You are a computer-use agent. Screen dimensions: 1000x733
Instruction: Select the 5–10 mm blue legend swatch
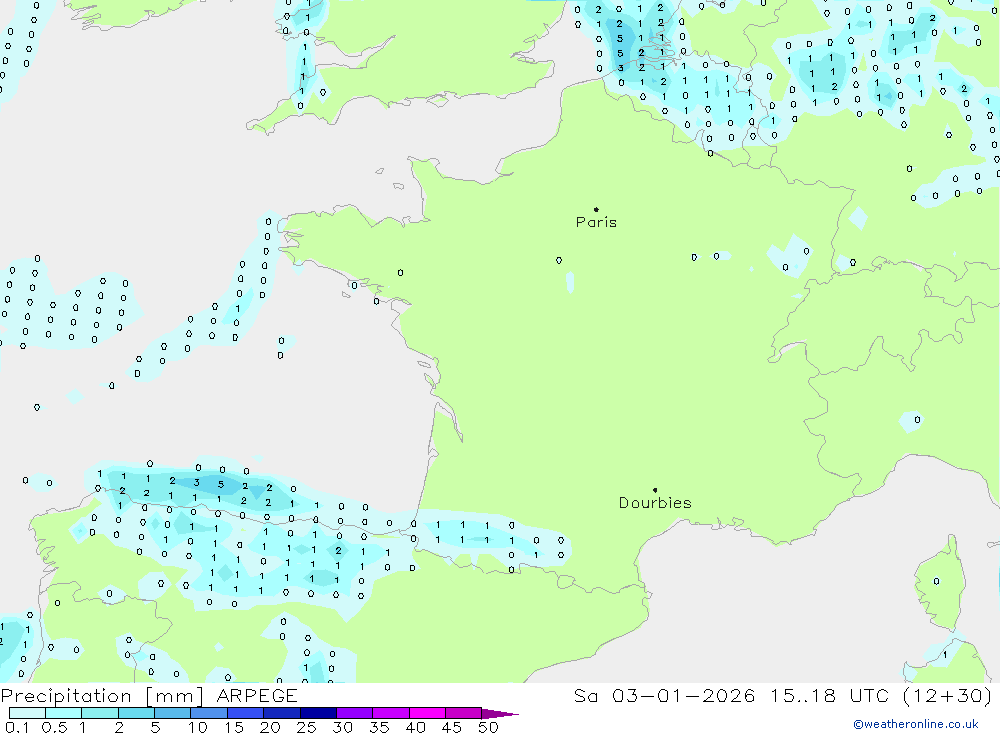click(173, 713)
